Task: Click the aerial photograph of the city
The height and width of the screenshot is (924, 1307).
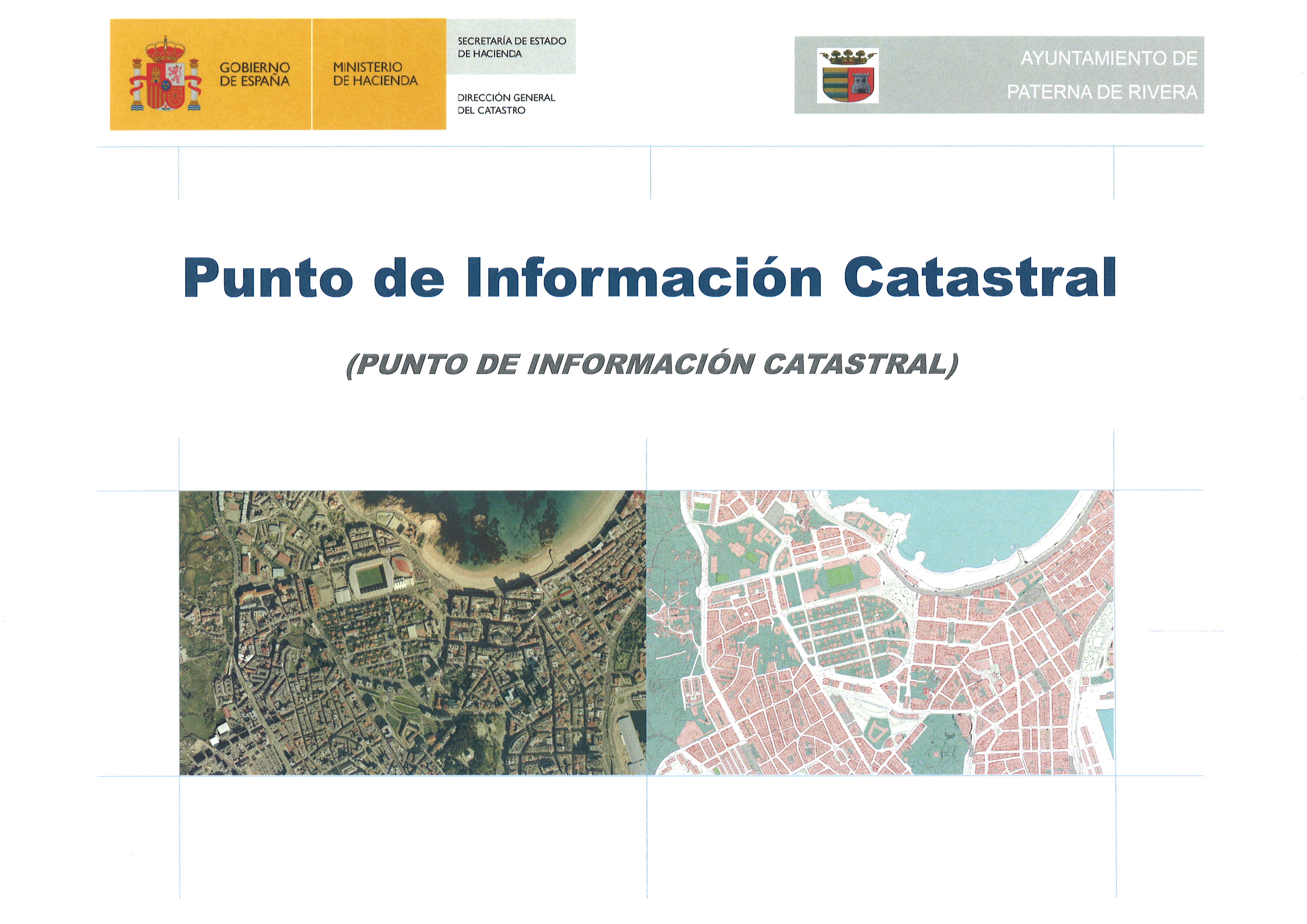Action: [x=413, y=632]
